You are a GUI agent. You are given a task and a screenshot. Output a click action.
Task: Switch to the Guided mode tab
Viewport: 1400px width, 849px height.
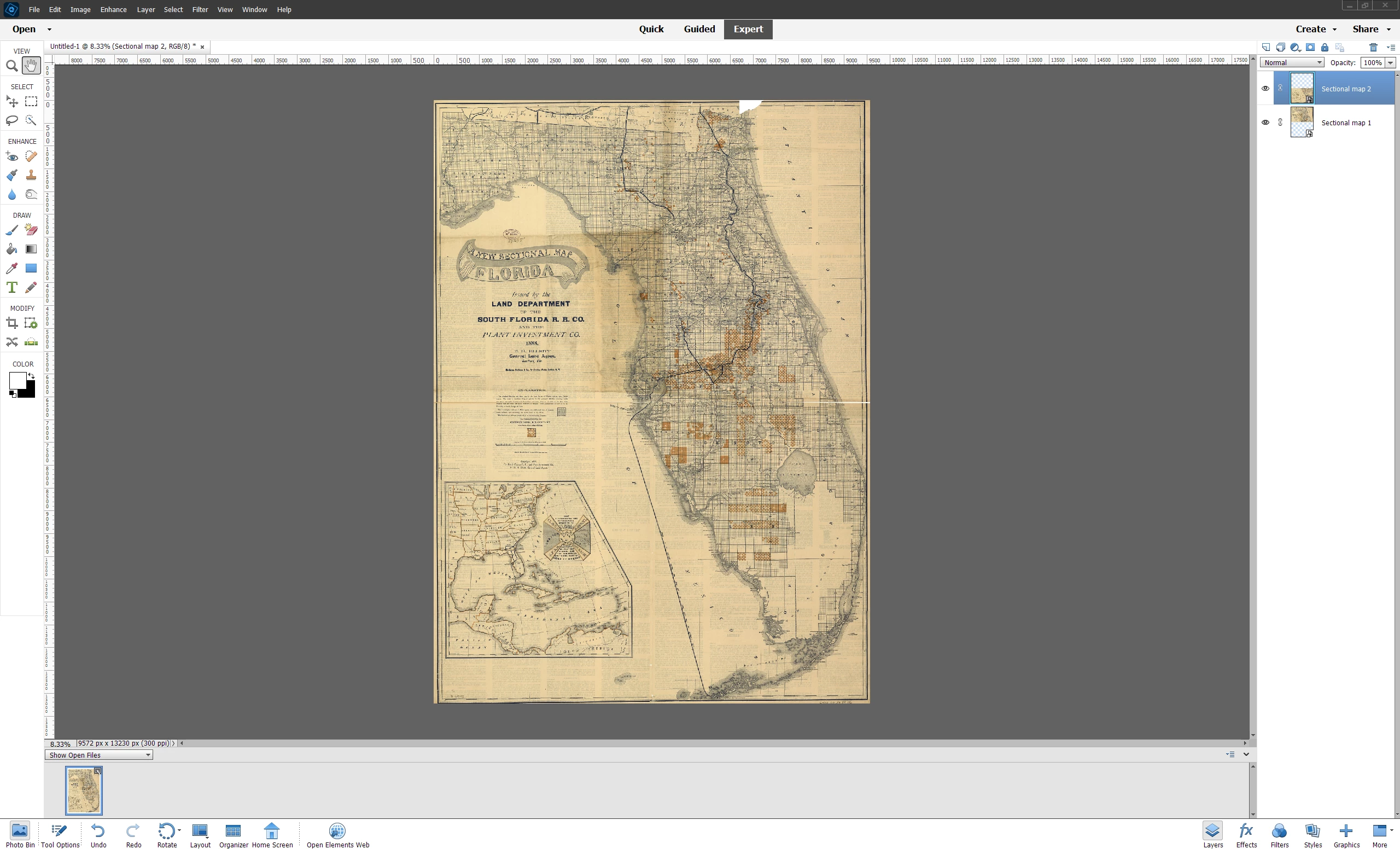click(699, 29)
